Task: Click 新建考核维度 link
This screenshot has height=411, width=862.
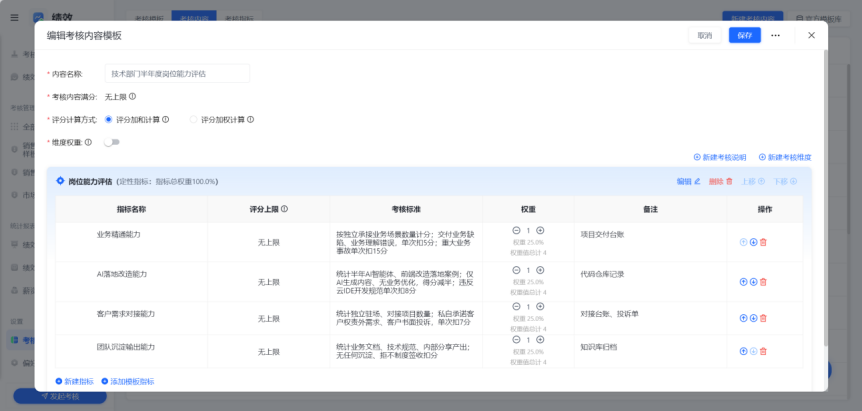Action: click(785, 157)
